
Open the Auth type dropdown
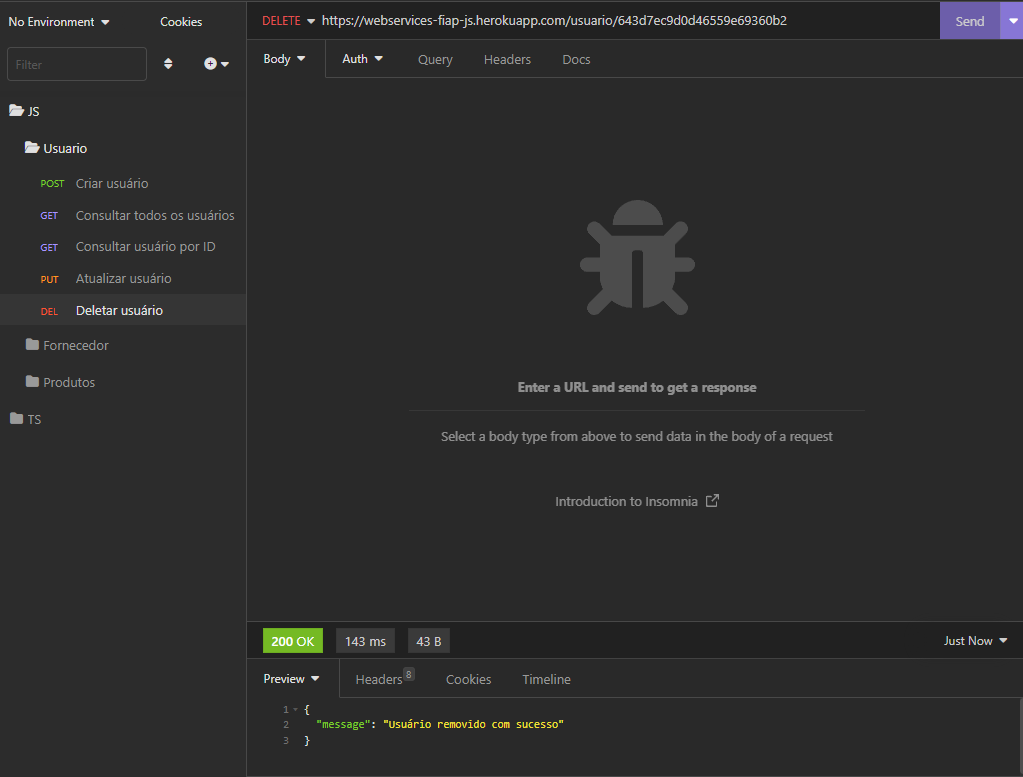(x=362, y=58)
